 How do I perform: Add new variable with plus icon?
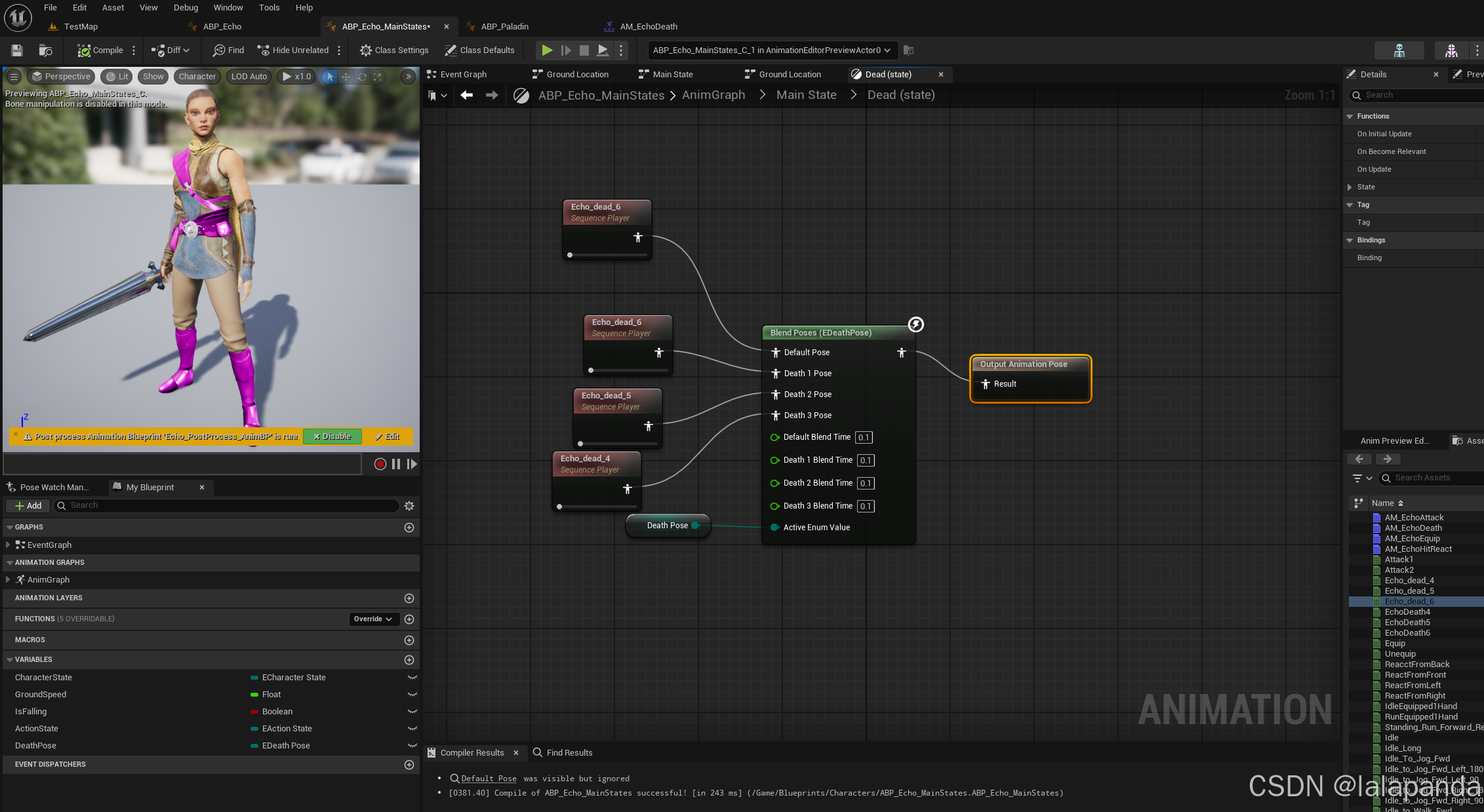point(409,660)
